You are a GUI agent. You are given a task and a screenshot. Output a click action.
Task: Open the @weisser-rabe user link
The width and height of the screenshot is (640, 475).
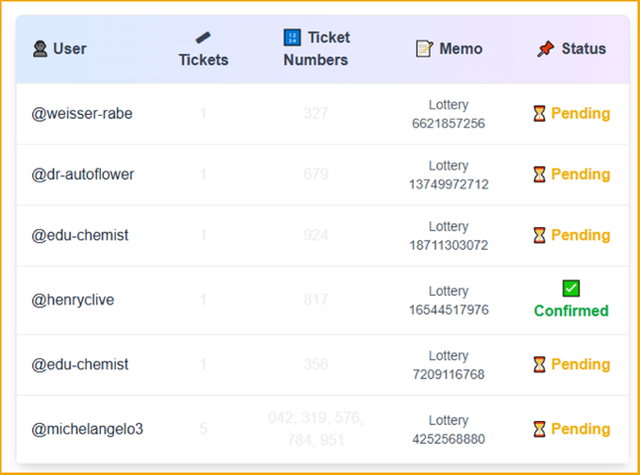click(x=82, y=113)
